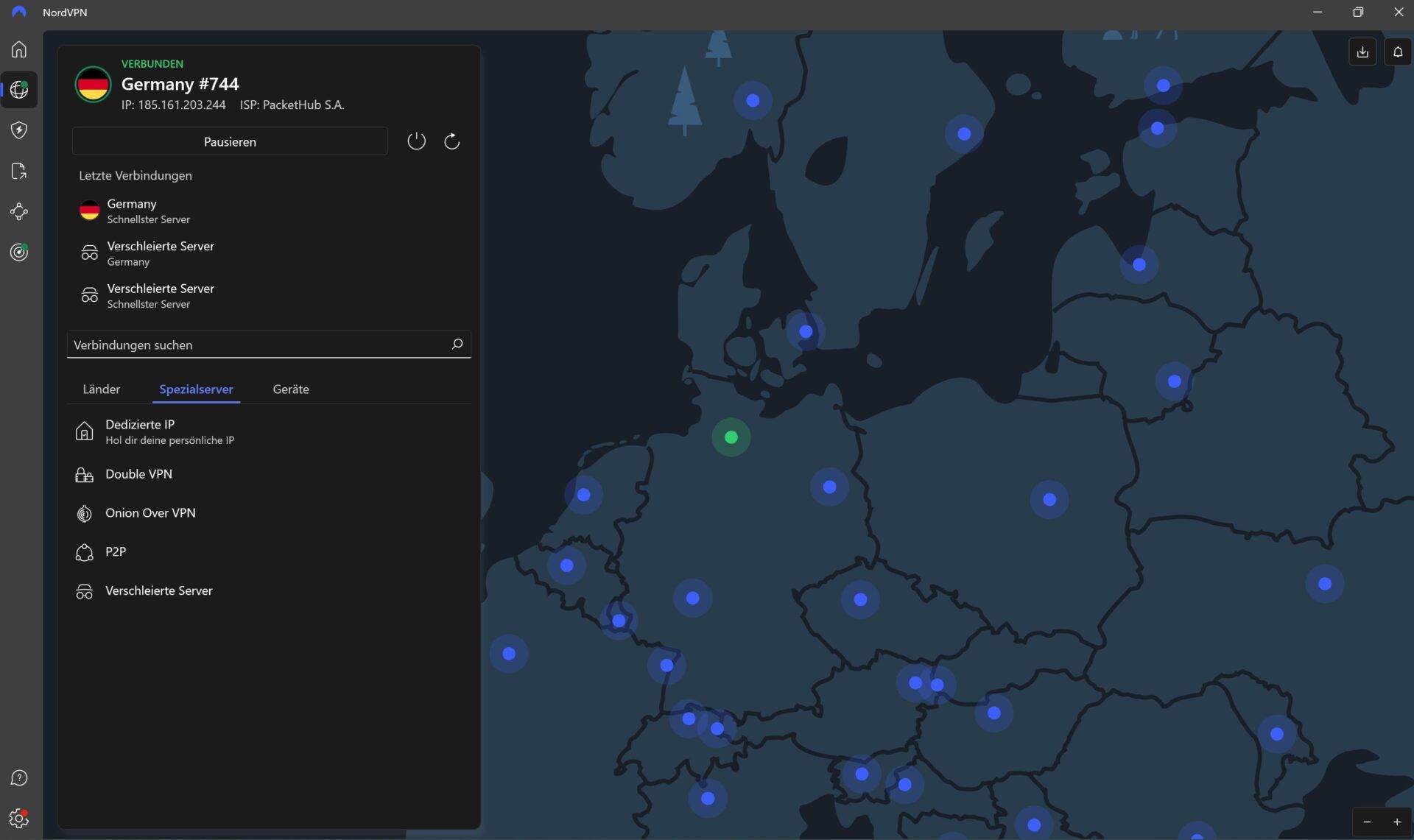Screen dimensions: 1414x840
Task: Open the Meshnet icon in the sidebar
Action: [x=19, y=212]
